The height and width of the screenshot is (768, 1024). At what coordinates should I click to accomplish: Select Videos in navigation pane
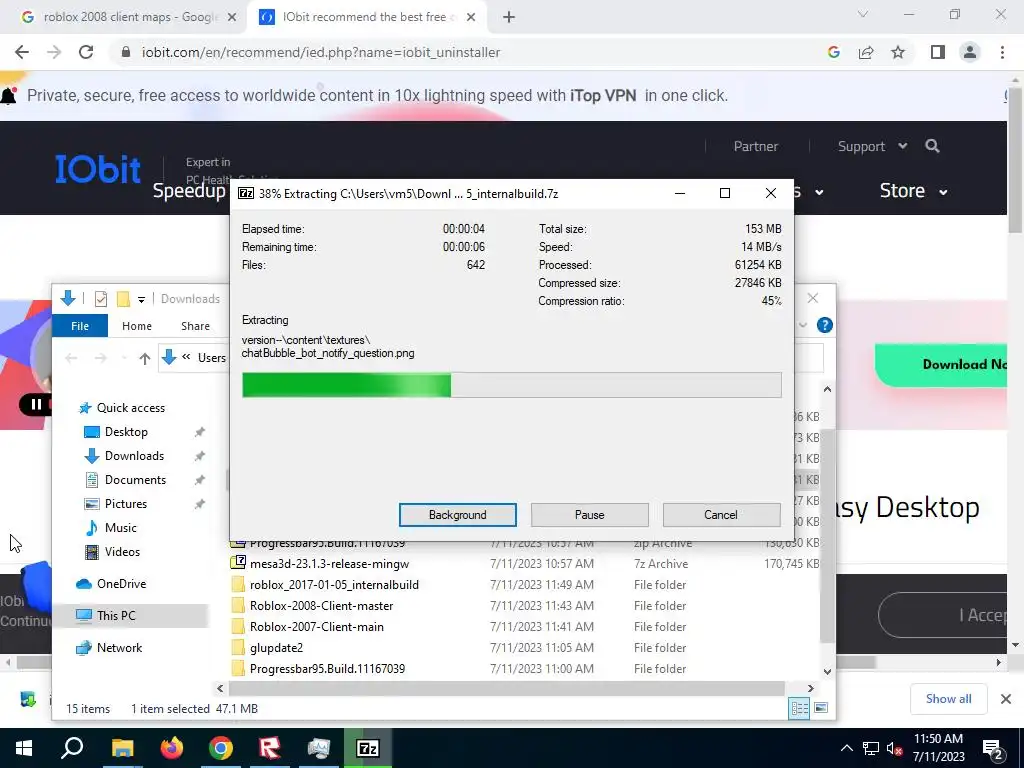[122, 552]
